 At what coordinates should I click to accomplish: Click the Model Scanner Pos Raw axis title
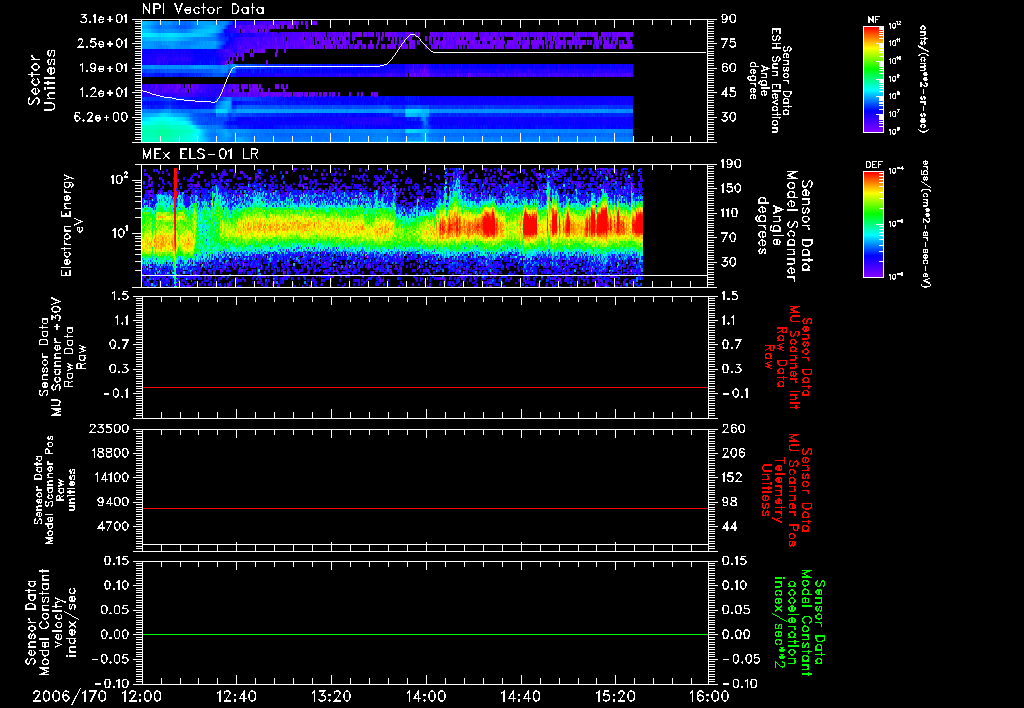[55, 490]
